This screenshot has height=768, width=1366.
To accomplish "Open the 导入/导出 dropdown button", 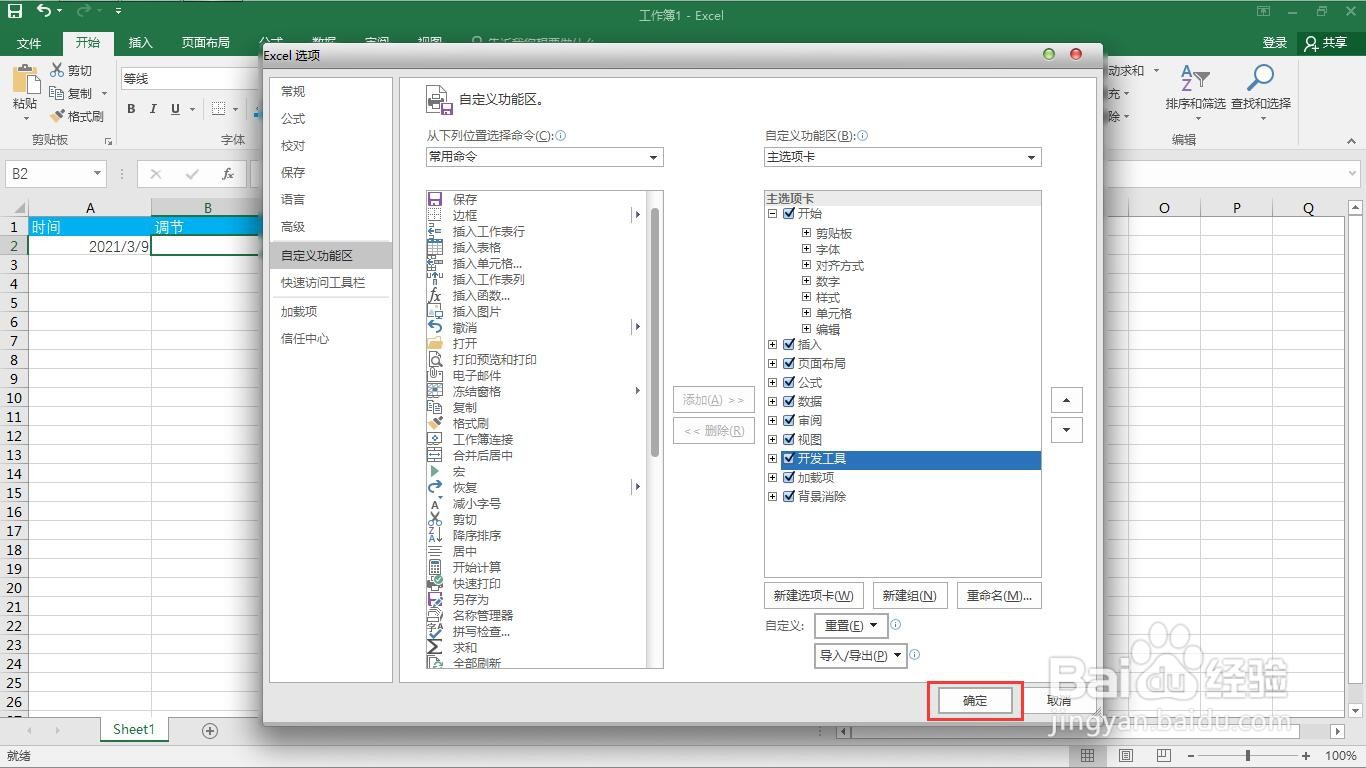I will [x=860, y=656].
